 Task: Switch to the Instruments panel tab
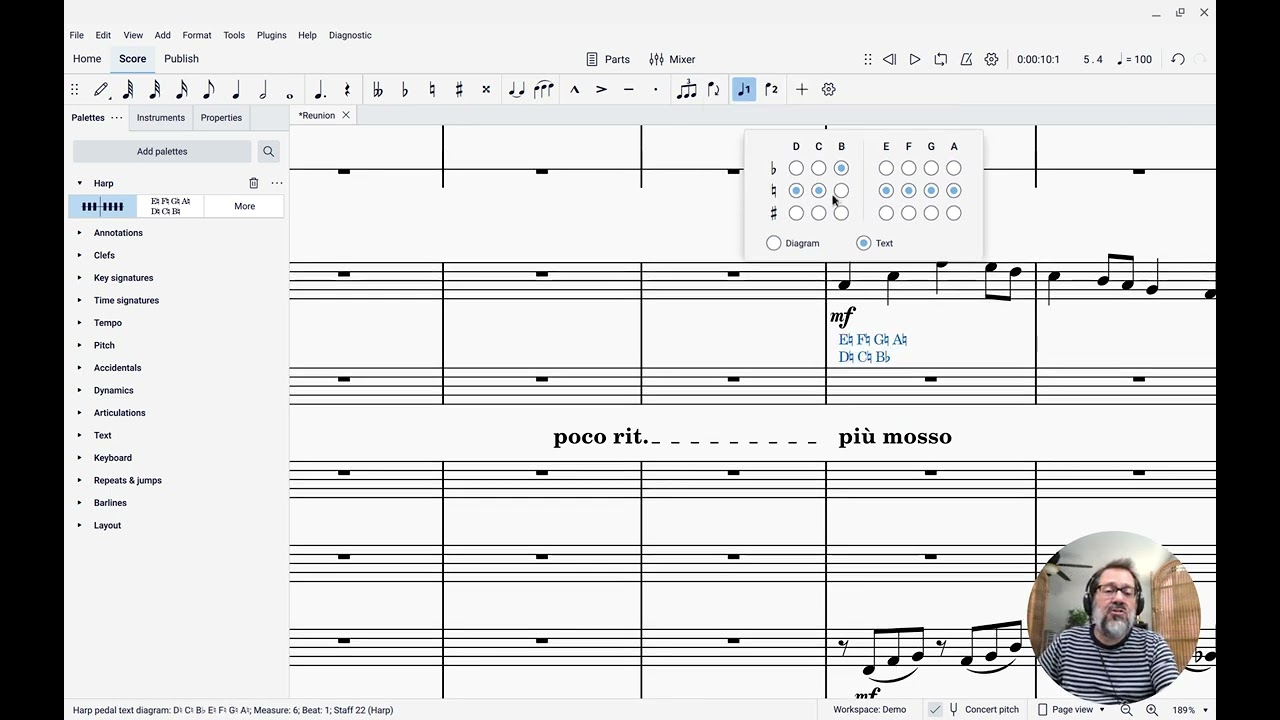[161, 117]
